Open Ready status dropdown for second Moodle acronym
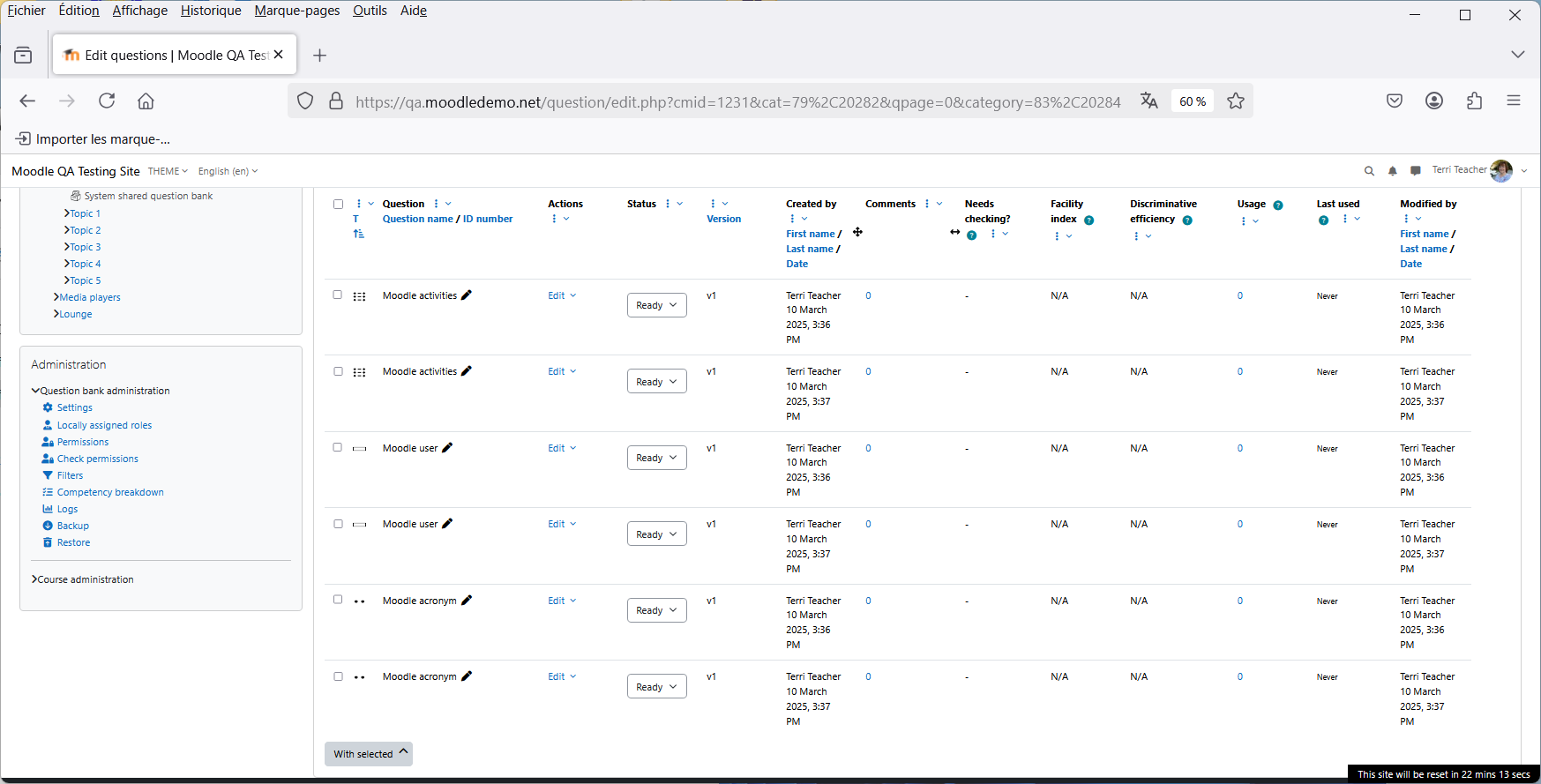This screenshot has width=1541, height=784. (x=657, y=687)
